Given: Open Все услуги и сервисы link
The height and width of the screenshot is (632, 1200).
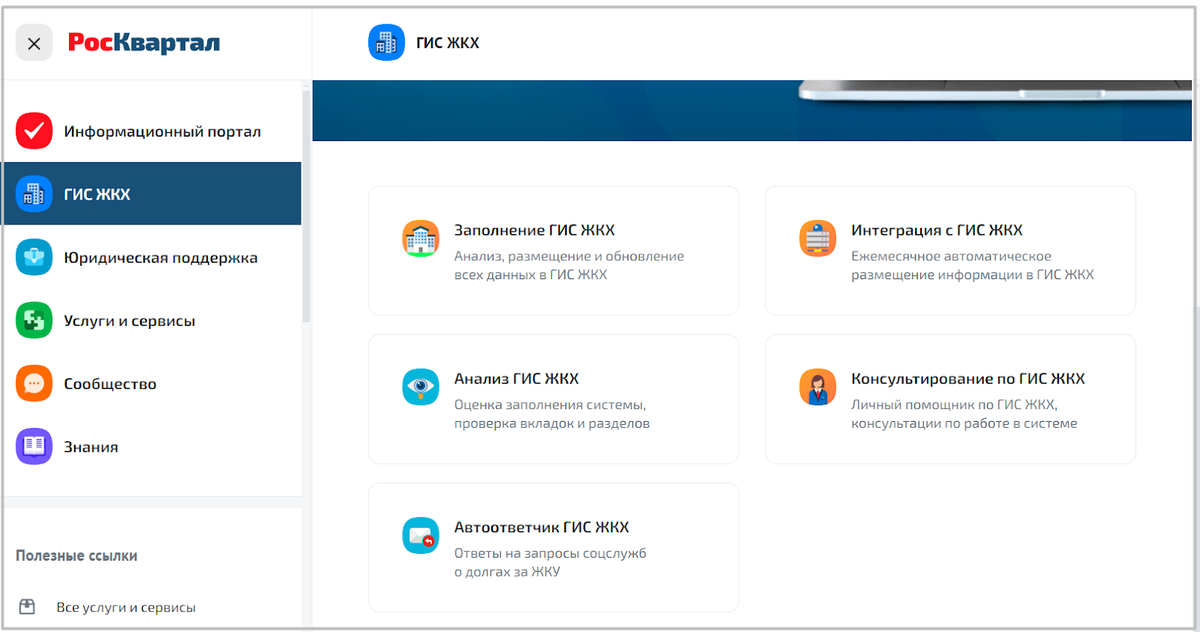Looking at the screenshot, I should click(126, 607).
